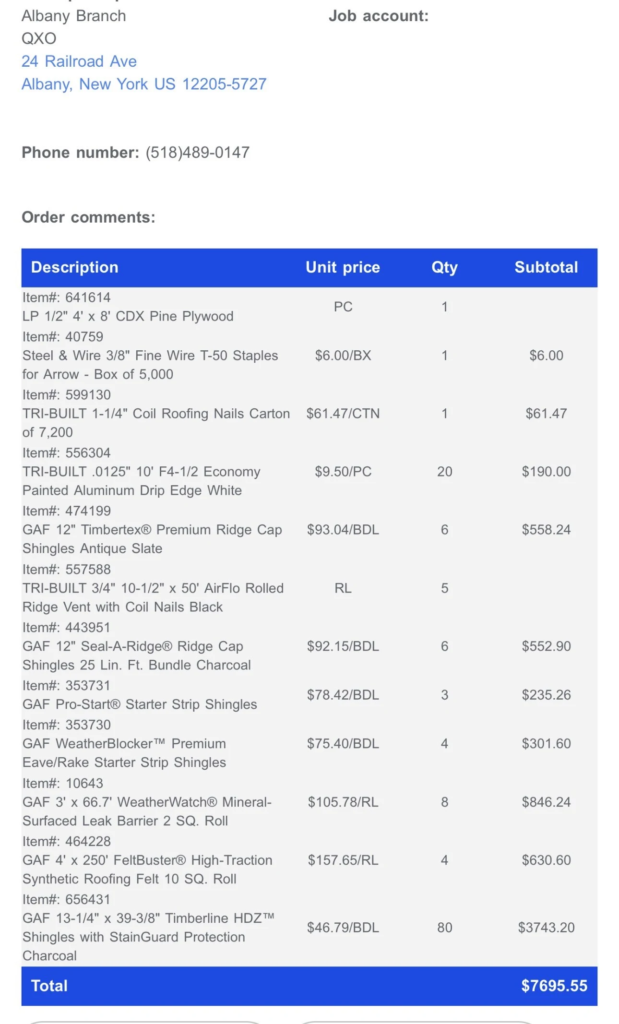Click the Description column header
619x1024 pixels.
(x=74, y=267)
